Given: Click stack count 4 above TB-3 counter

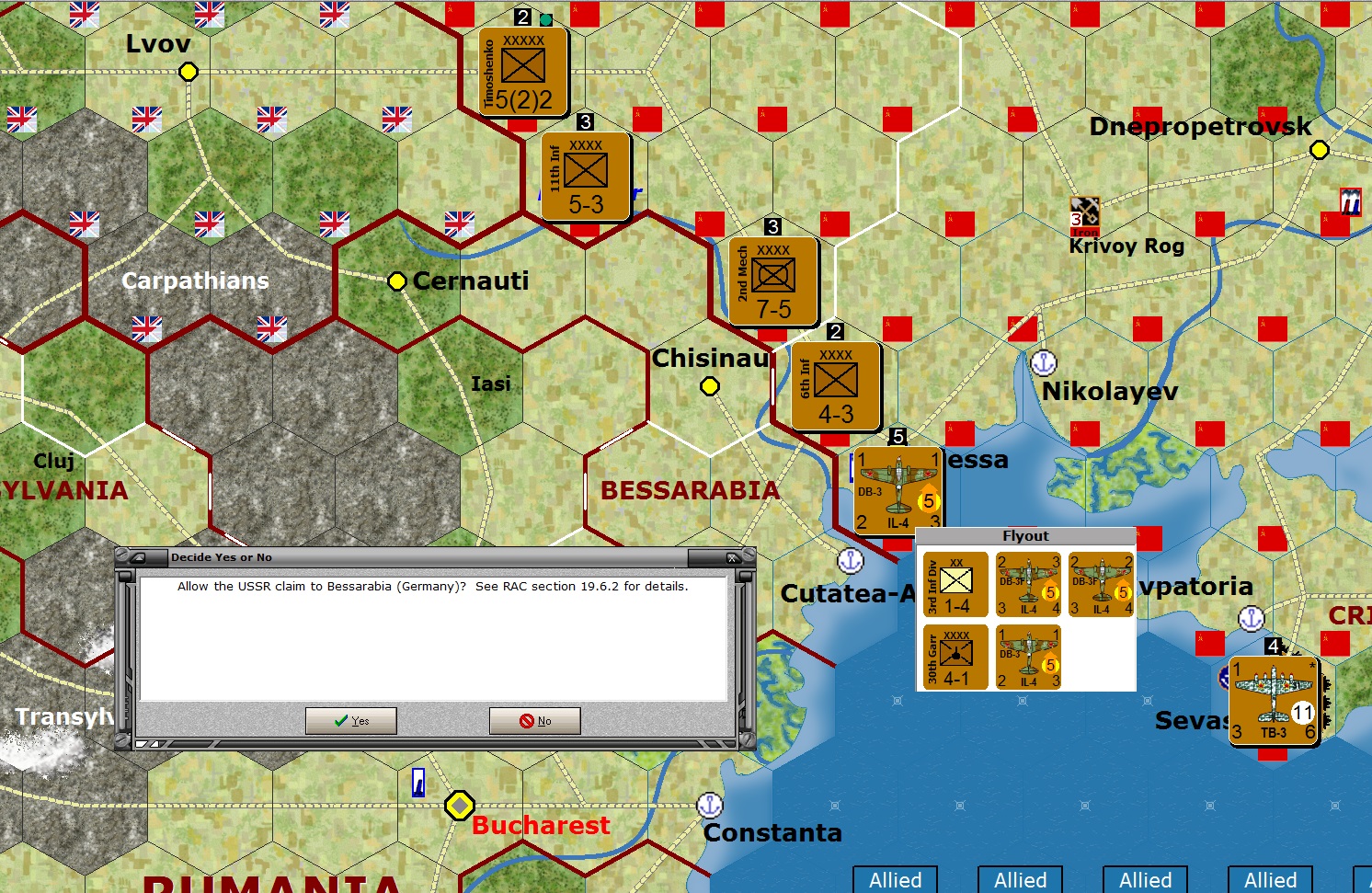Looking at the screenshot, I should pos(1274,646).
